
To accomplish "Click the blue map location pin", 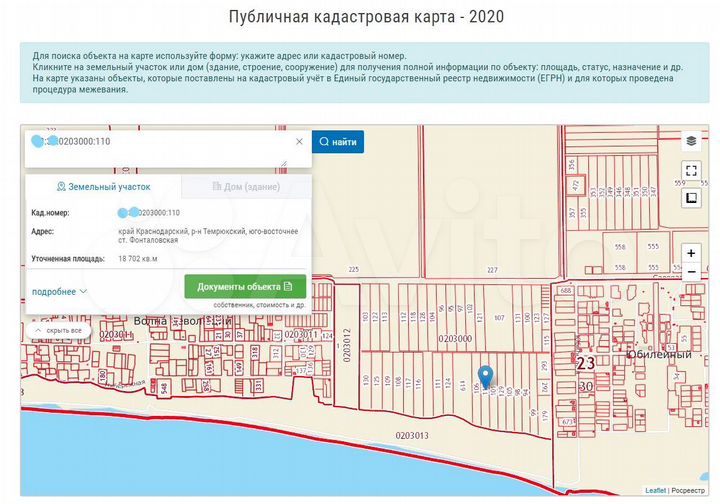I will point(485,377).
